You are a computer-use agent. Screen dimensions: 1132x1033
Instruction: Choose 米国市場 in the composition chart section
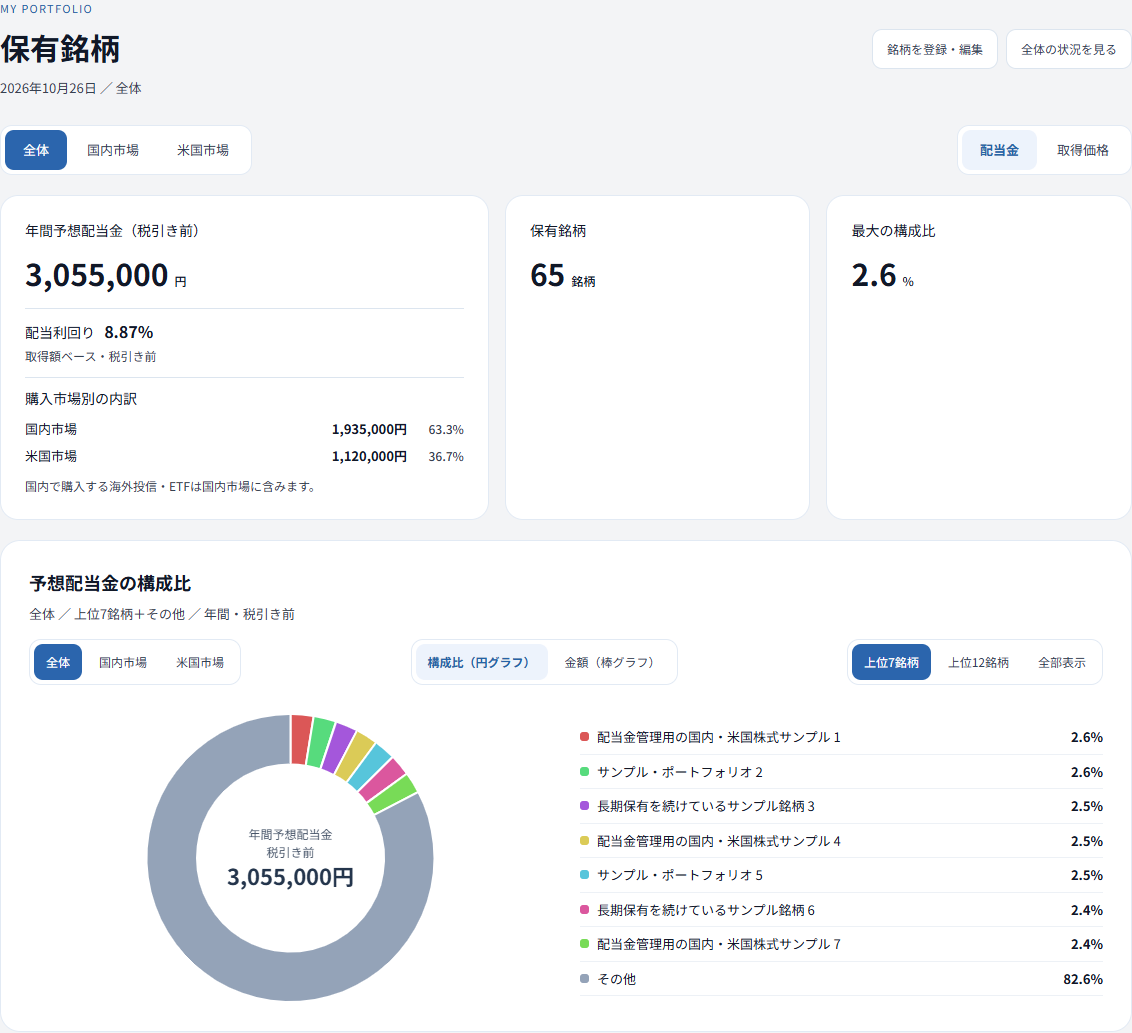point(200,662)
